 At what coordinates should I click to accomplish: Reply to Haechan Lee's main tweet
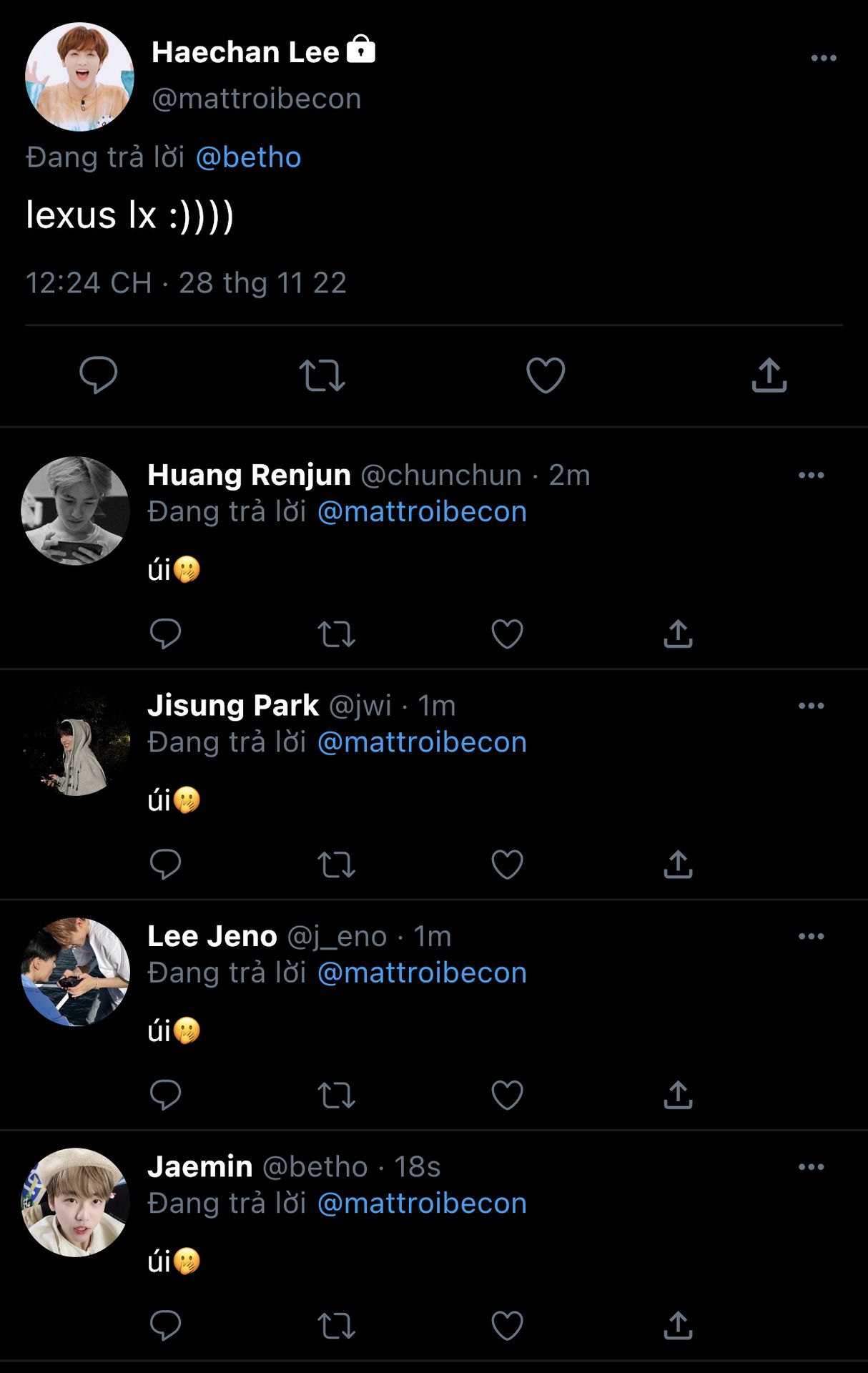click(x=98, y=375)
